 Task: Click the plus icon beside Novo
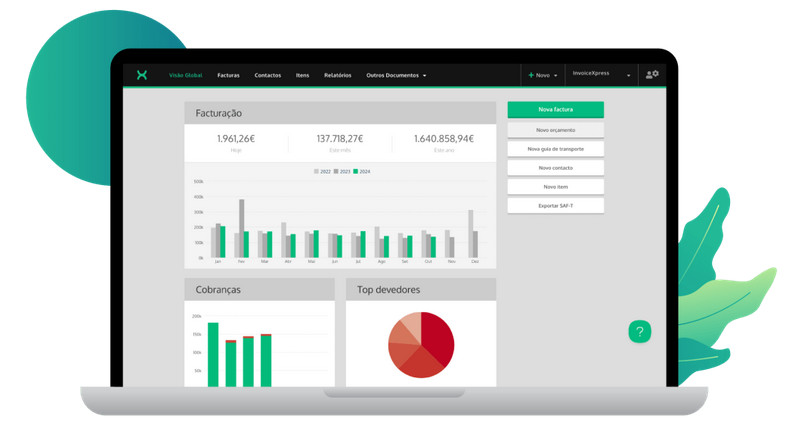531,75
